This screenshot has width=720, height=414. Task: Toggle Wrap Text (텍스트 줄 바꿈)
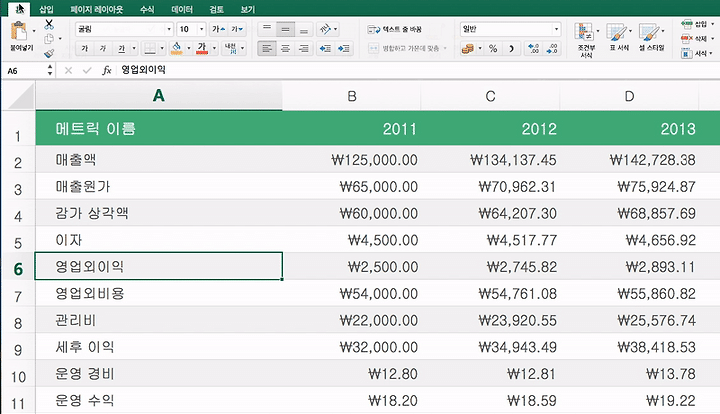point(394,29)
